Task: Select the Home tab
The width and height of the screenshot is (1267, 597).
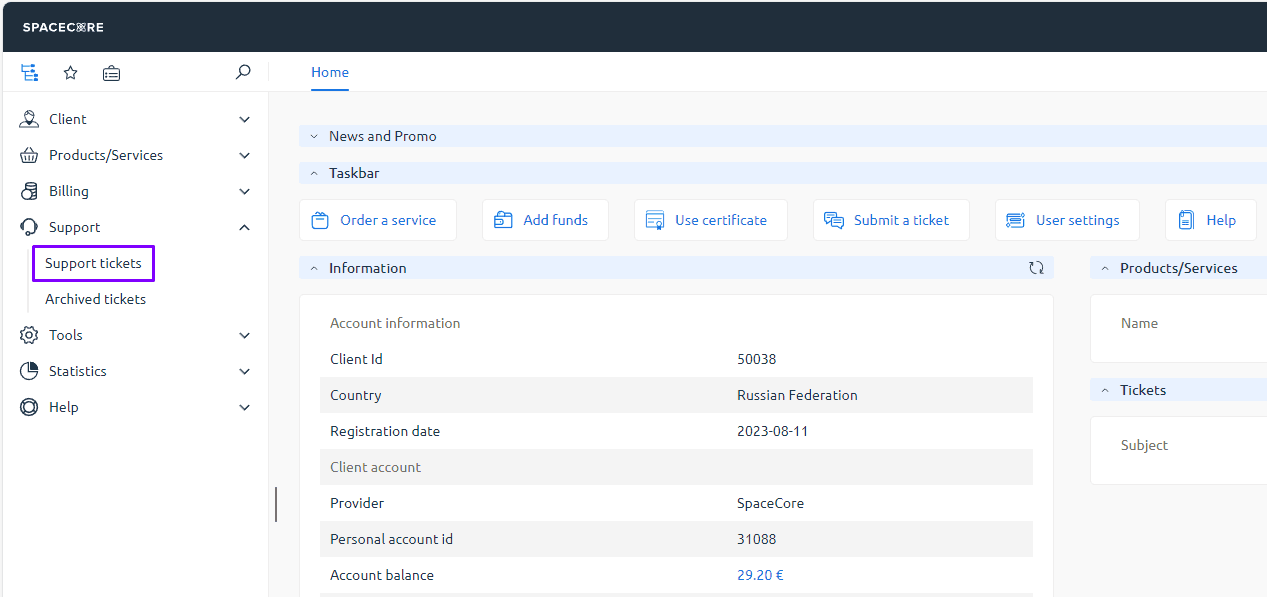Action: [330, 72]
